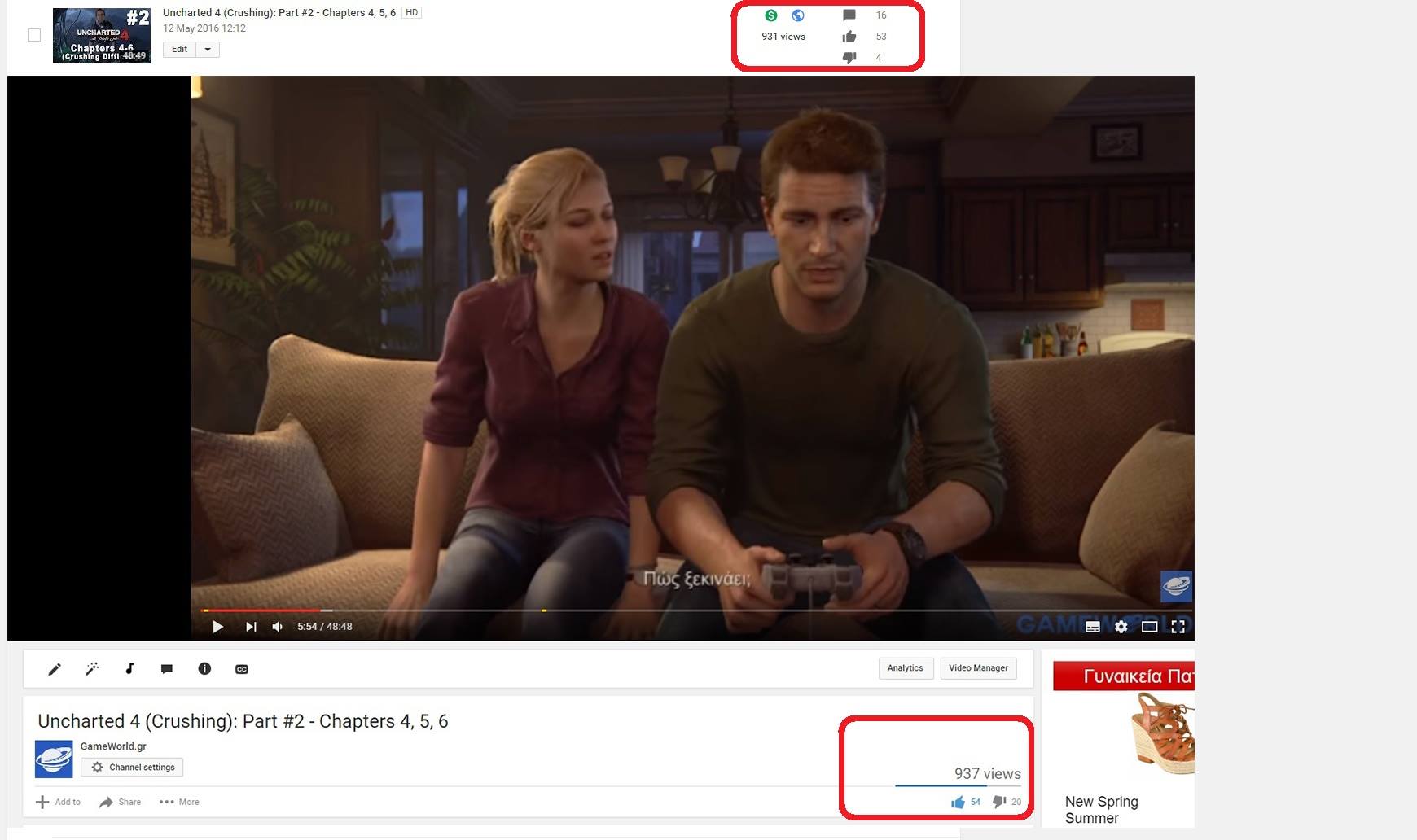Open the pencil edit video info icon
The width and height of the screenshot is (1417, 840).
pyautogui.click(x=55, y=669)
